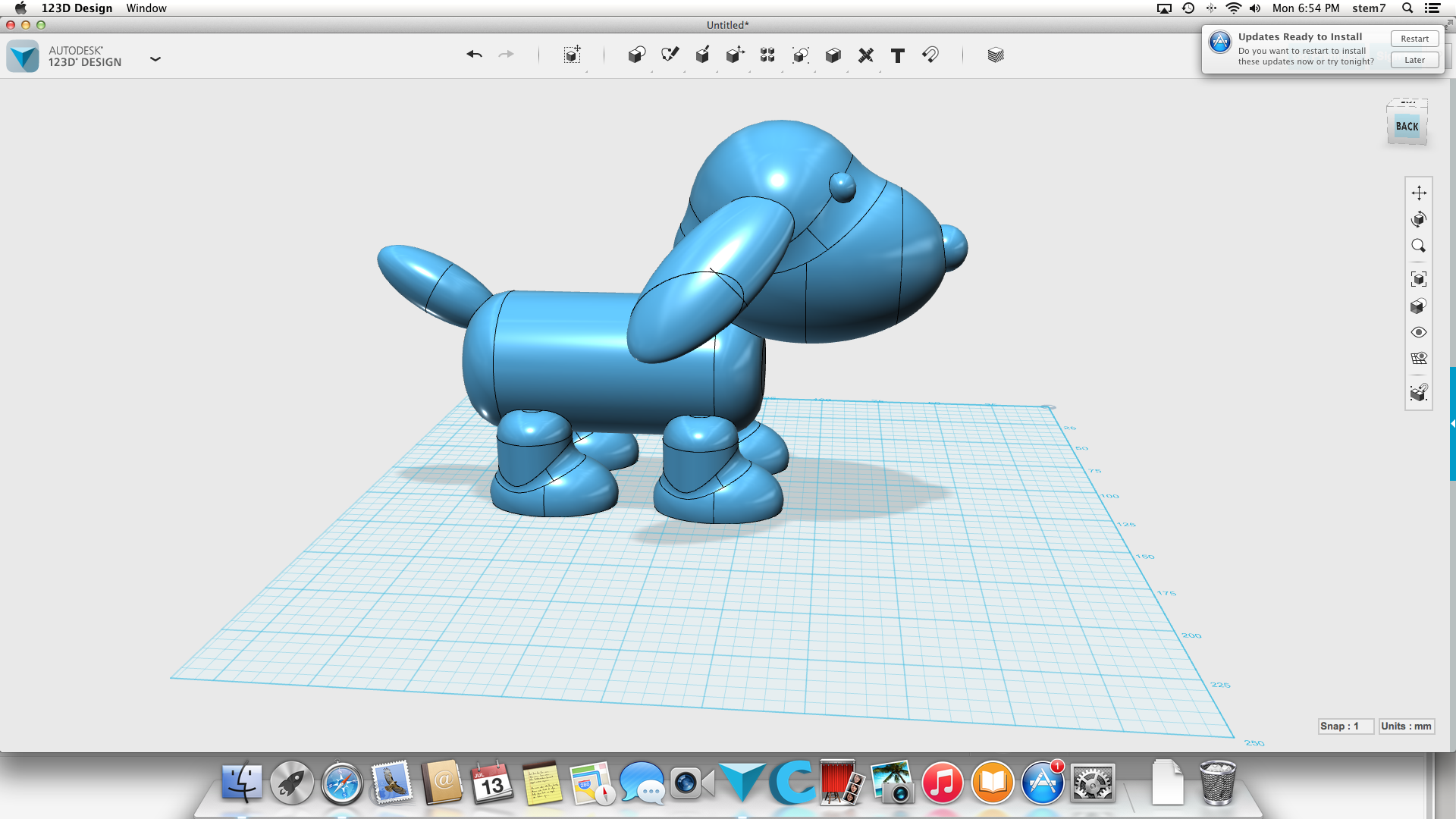Image resolution: width=1456 pixels, height=819 pixels.
Task: Select the Measure tool
Action: point(865,55)
